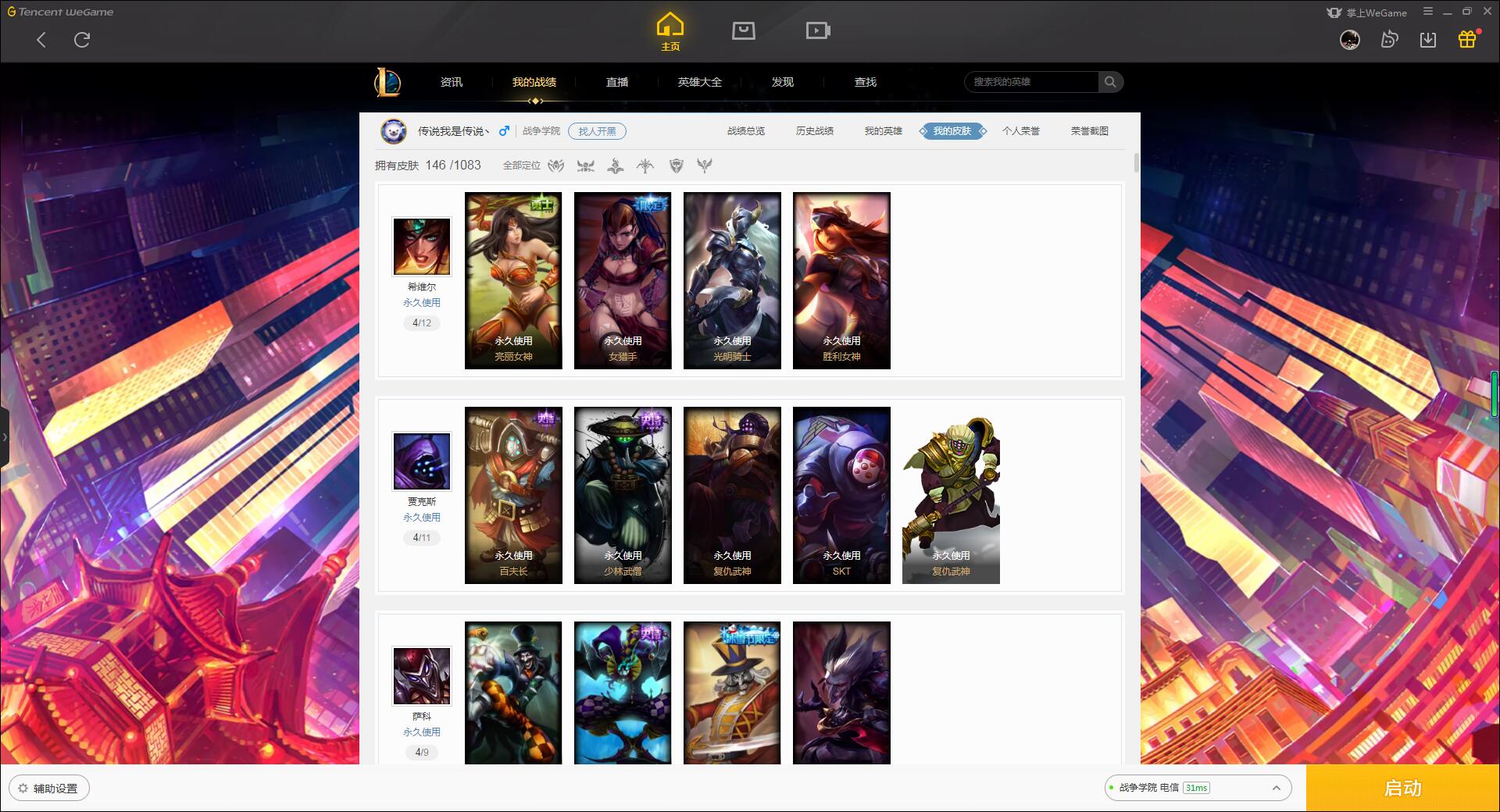Switch to the 战绩总览 sub-tab
The width and height of the screenshot is (1500, 812).
point(746,131)
